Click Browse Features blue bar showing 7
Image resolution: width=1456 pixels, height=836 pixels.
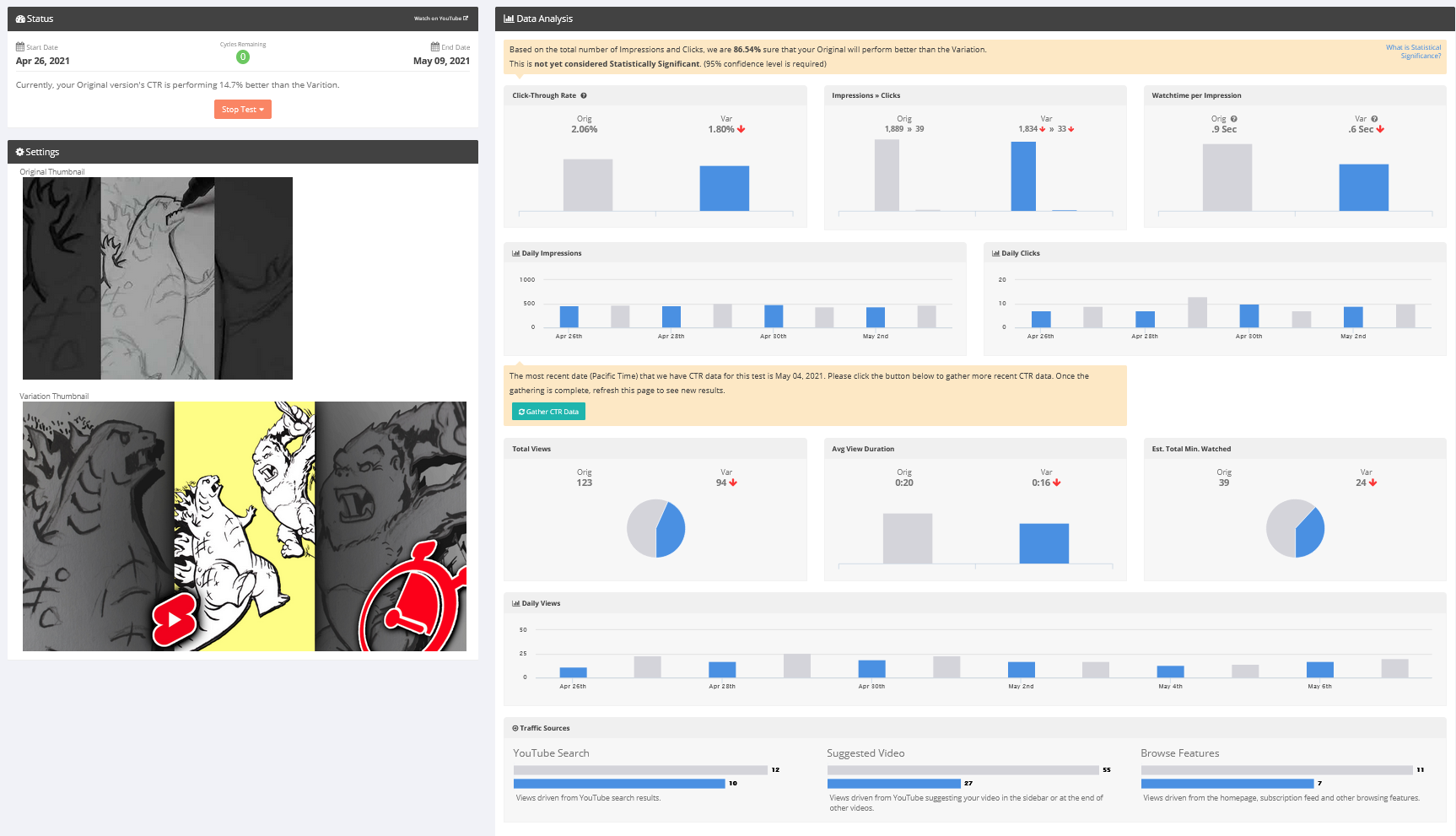1227,784
